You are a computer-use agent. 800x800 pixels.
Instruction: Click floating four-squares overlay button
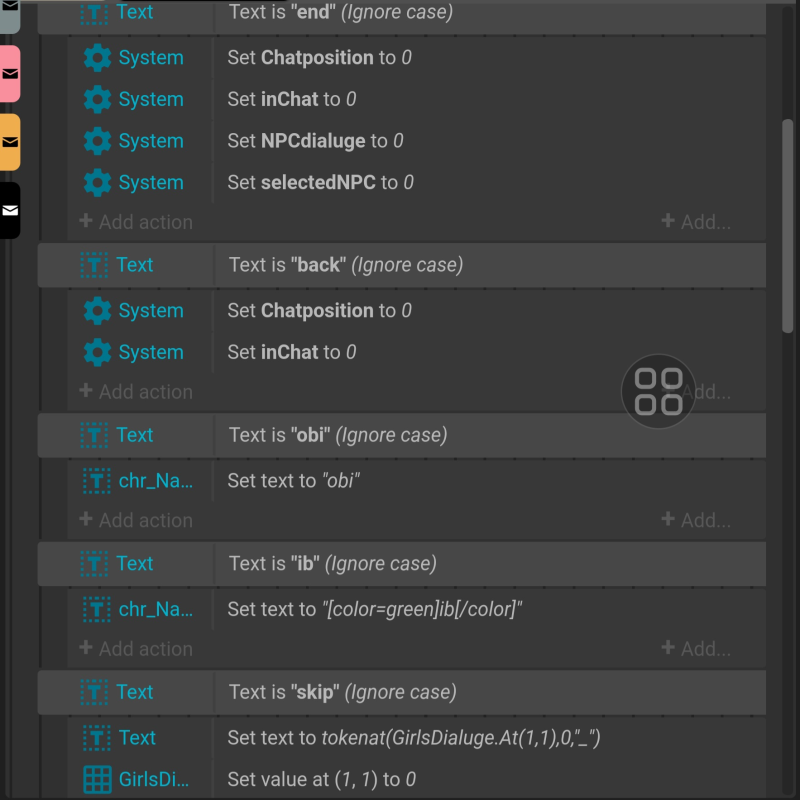658,391
